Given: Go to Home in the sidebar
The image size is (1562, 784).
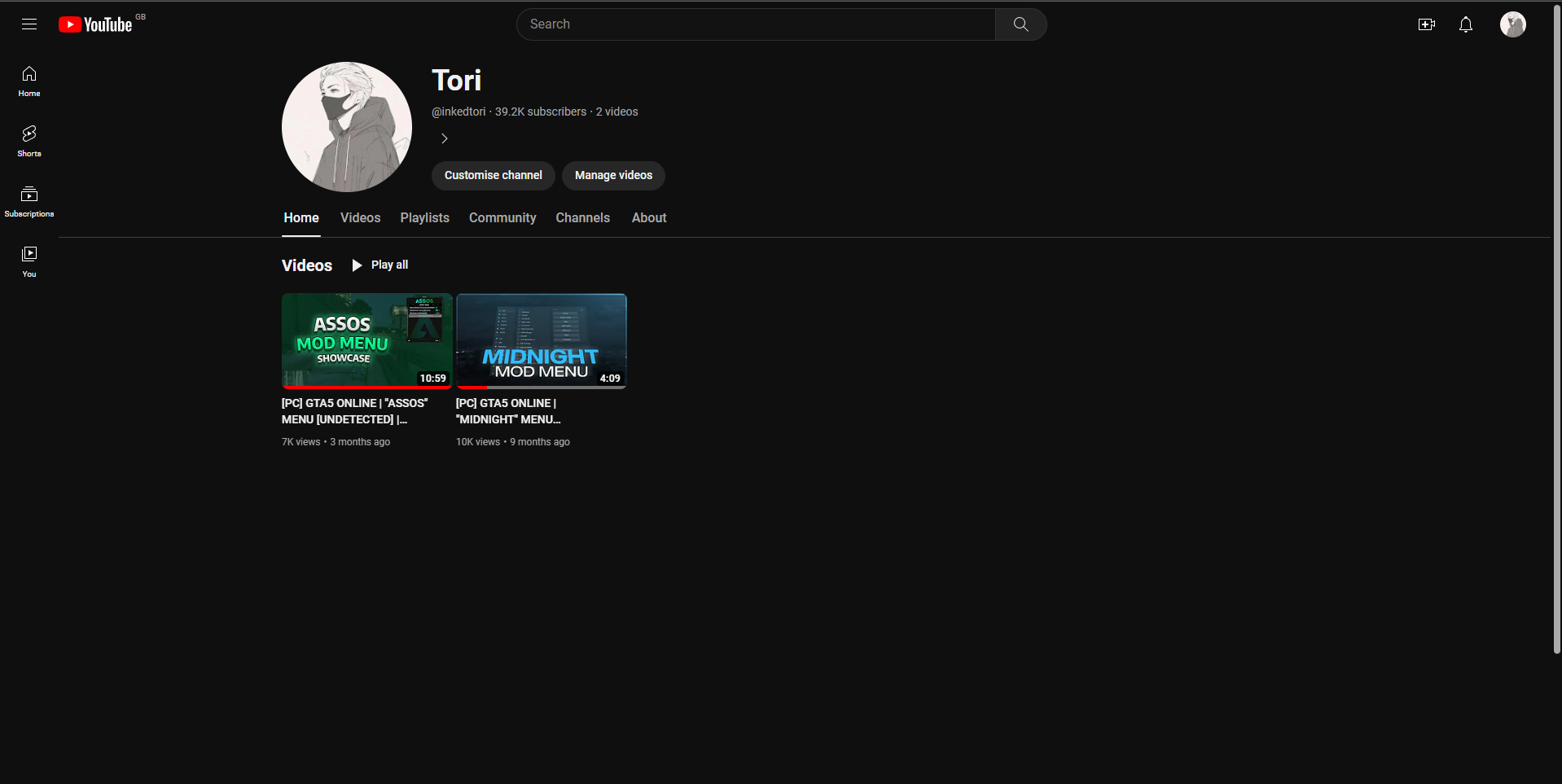Looking at the screenshot, I should (29, 81).
